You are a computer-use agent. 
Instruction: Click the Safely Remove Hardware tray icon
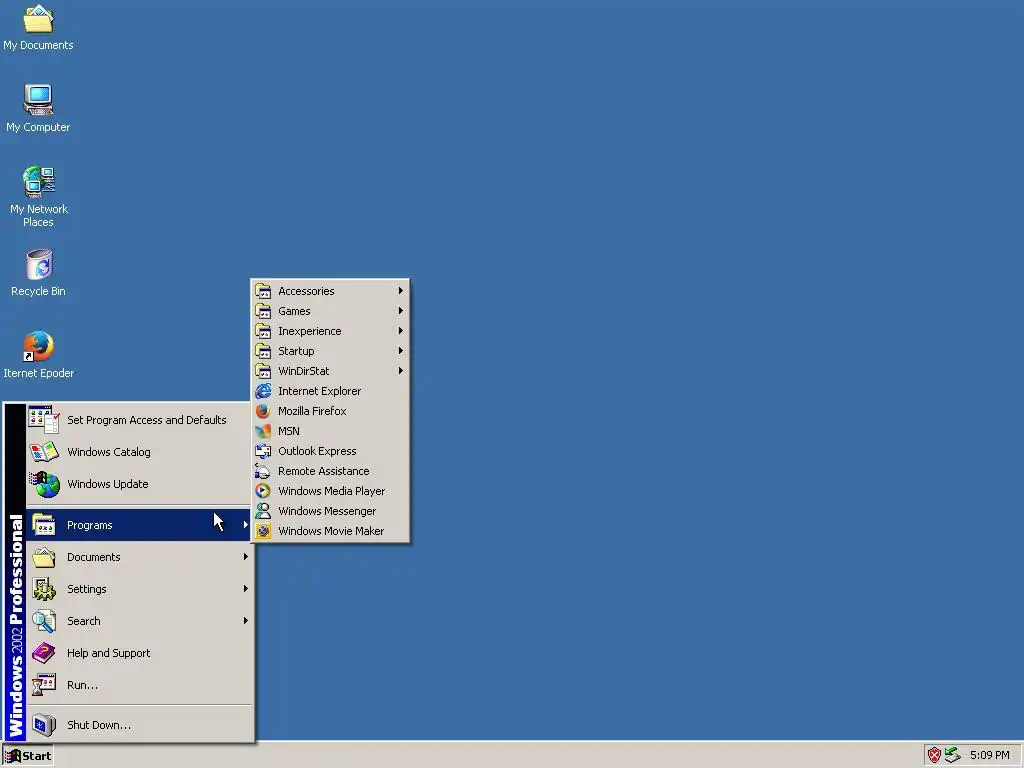tap(953, 755)
